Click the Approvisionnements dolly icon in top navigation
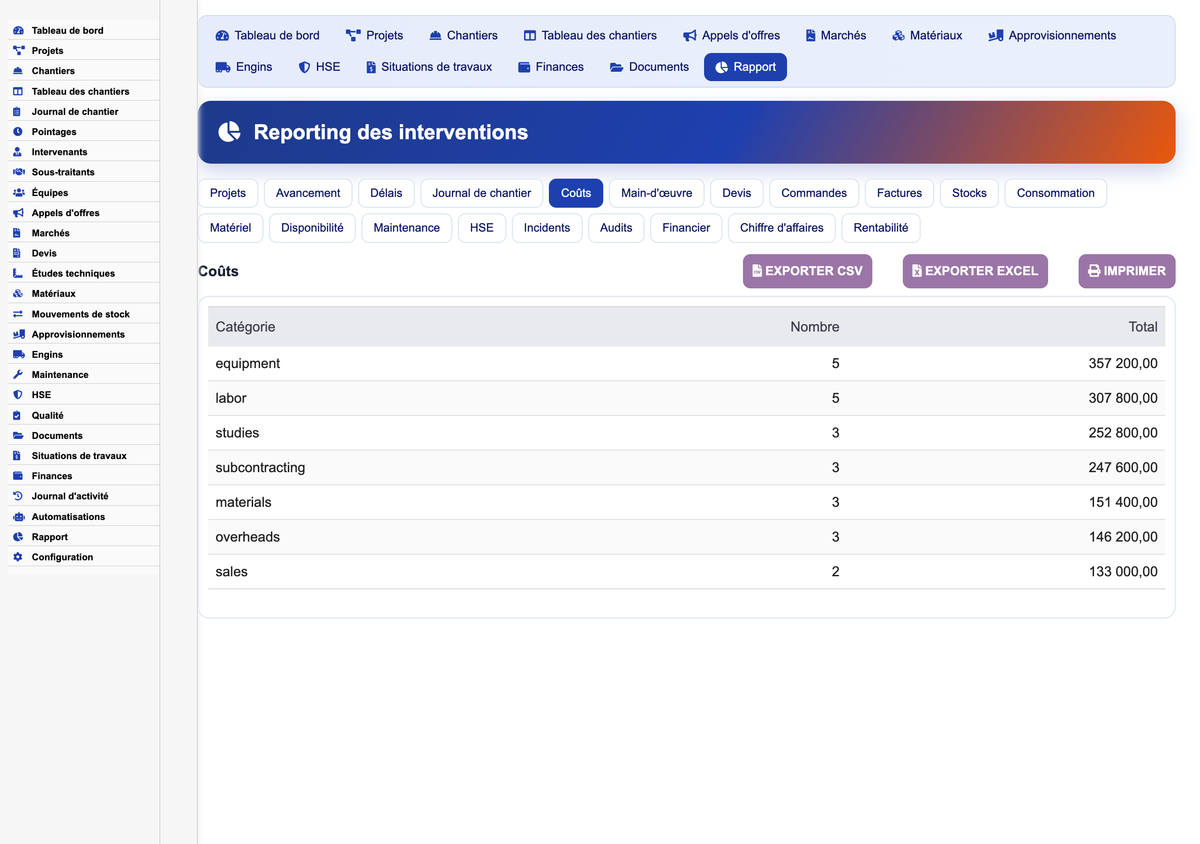Screen dimensions: 1200x844 pyautogui.click(x=995, y=36)
